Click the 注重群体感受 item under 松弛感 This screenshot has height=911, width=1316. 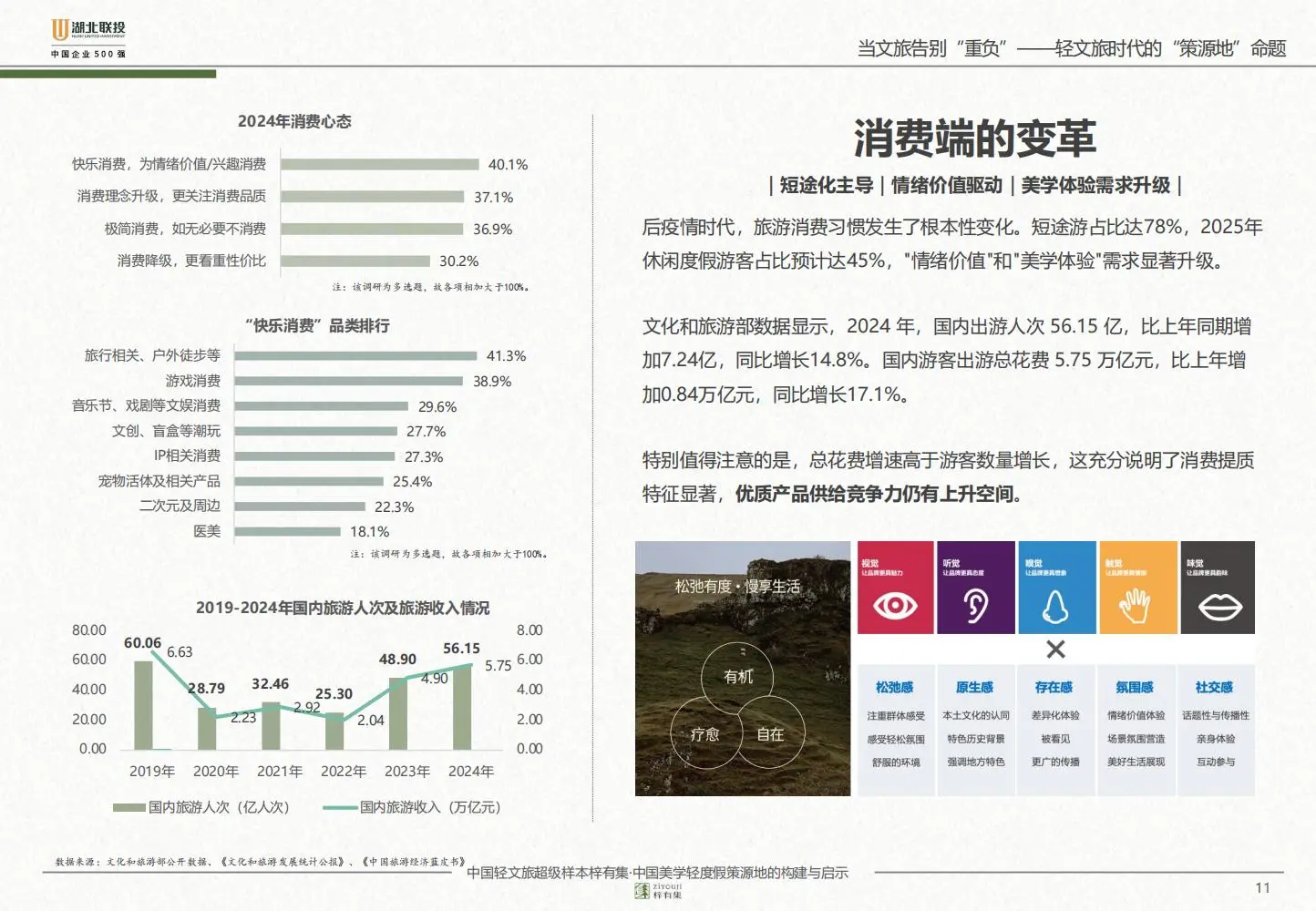(896, 716)
